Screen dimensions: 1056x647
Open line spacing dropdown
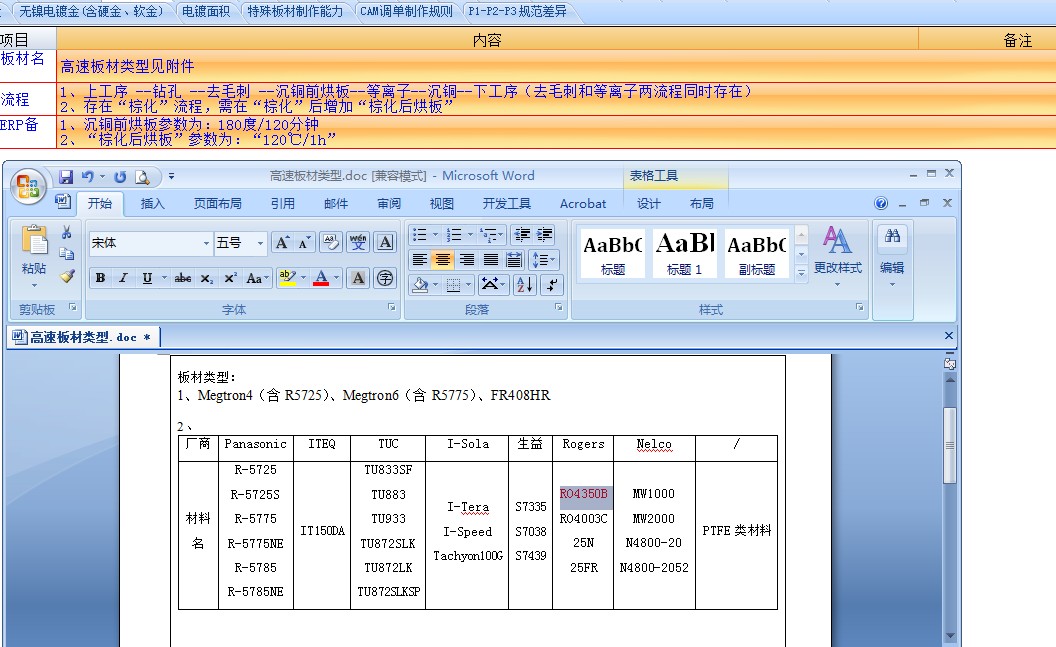(x=543, y=259)
